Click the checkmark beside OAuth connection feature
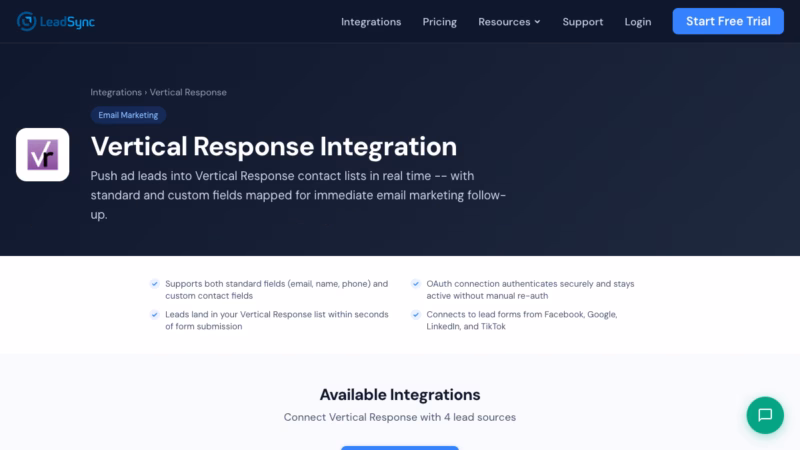The image size is (800, 450). (x=416, y=284)
